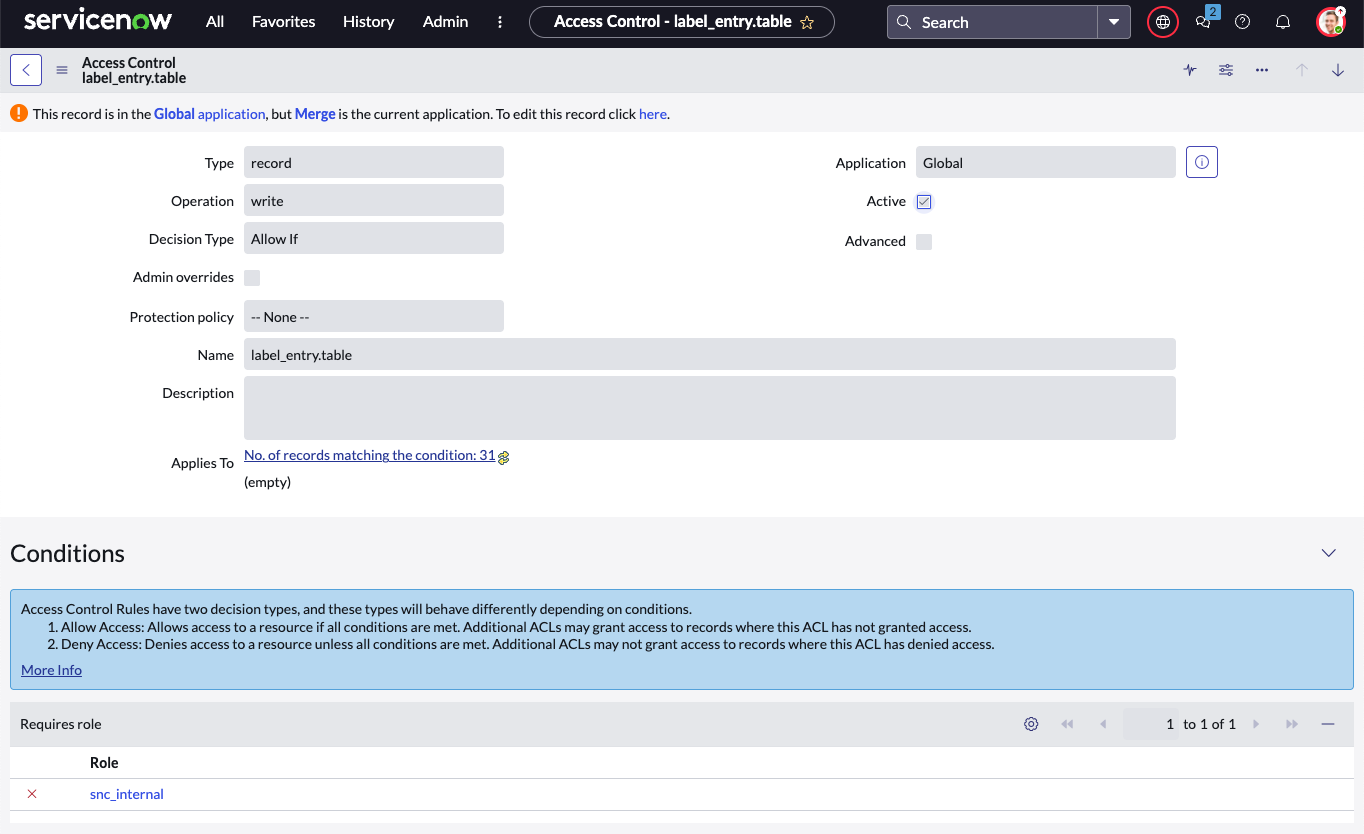The image size is (1364, 834).
Task: Check the Admin overrides checkbox
Action: pyautogui.click(x=252, y=278)
